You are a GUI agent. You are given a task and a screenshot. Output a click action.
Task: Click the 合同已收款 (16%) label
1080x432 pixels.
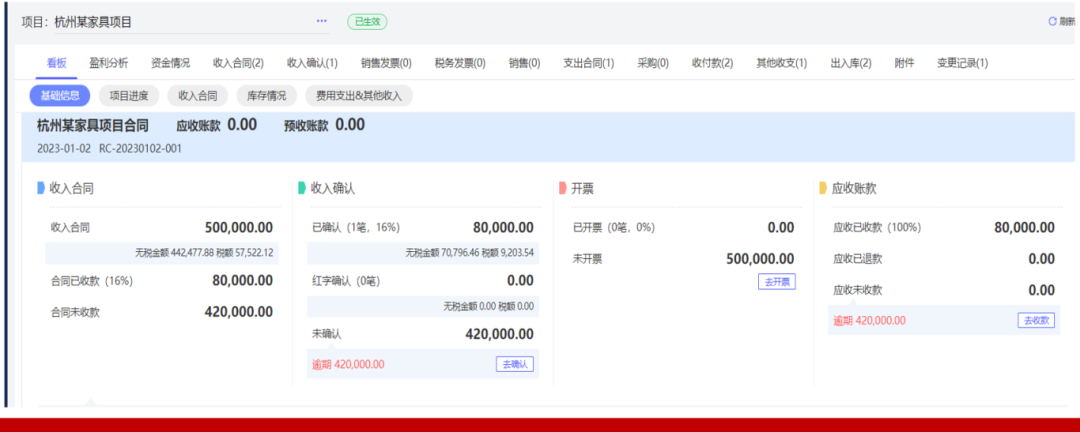92,280
